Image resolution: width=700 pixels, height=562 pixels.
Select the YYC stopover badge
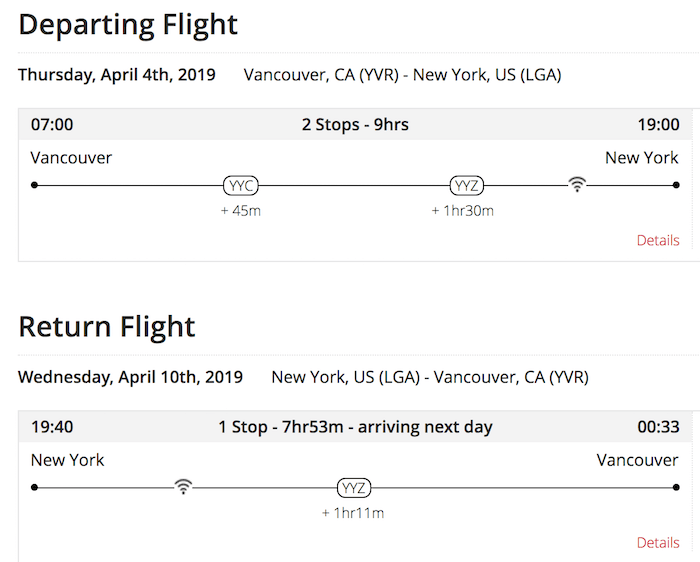coord(241,185)
